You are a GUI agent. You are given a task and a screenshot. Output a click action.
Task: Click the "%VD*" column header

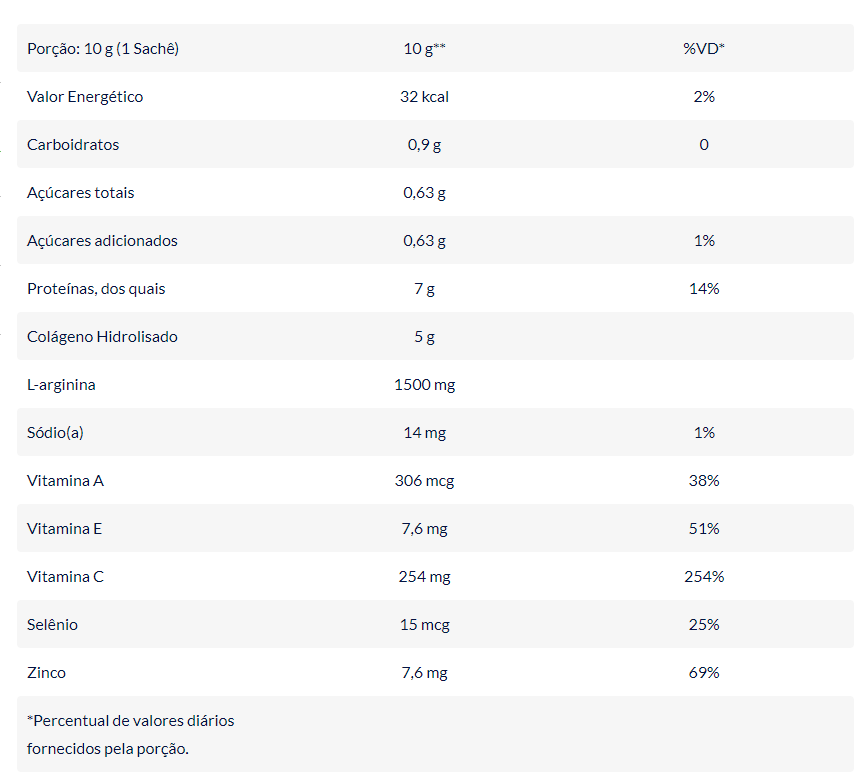704,48
